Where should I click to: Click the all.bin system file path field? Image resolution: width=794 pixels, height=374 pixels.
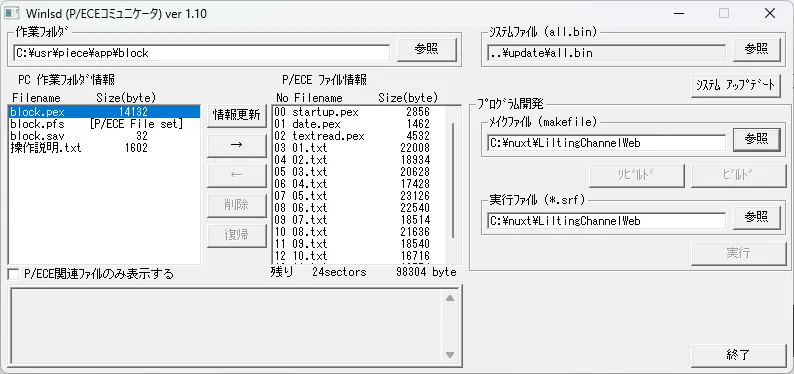click(606, 53)
